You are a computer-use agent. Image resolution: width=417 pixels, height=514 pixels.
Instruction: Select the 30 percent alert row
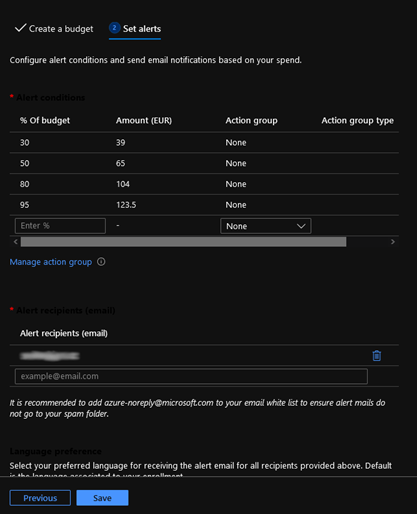[204, 143]
